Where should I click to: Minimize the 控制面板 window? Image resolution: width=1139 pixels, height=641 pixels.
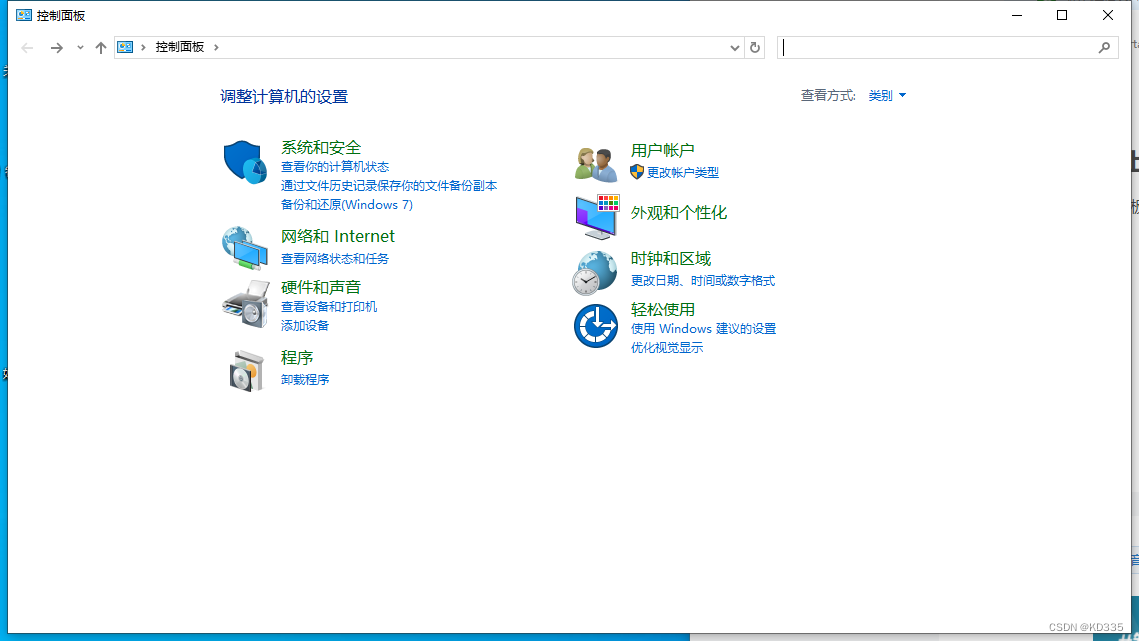(1017, 15)
